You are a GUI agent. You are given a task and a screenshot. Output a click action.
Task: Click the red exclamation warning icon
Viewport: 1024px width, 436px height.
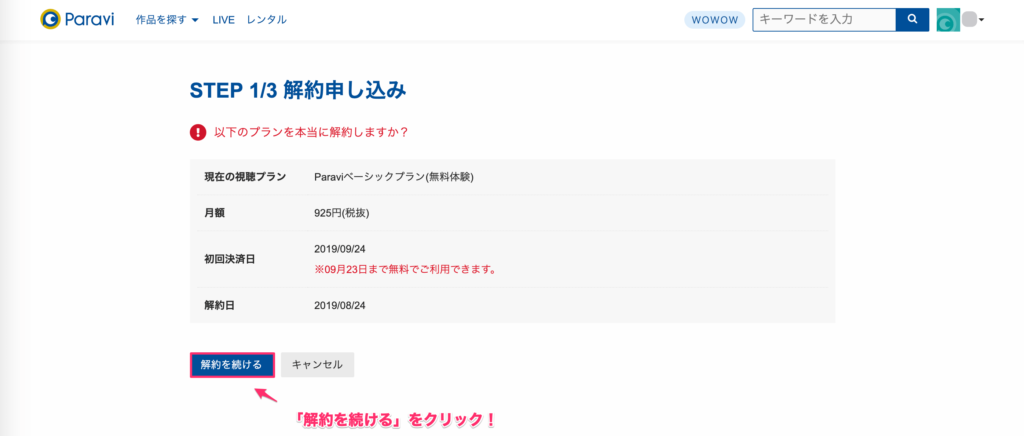[198, 132]
